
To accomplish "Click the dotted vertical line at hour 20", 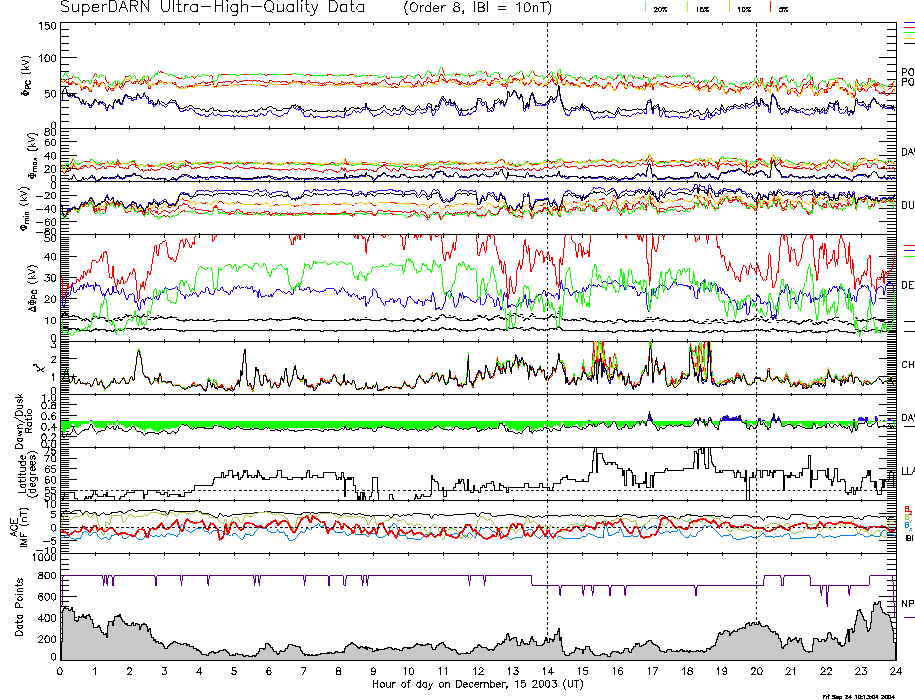I will 756,300.
